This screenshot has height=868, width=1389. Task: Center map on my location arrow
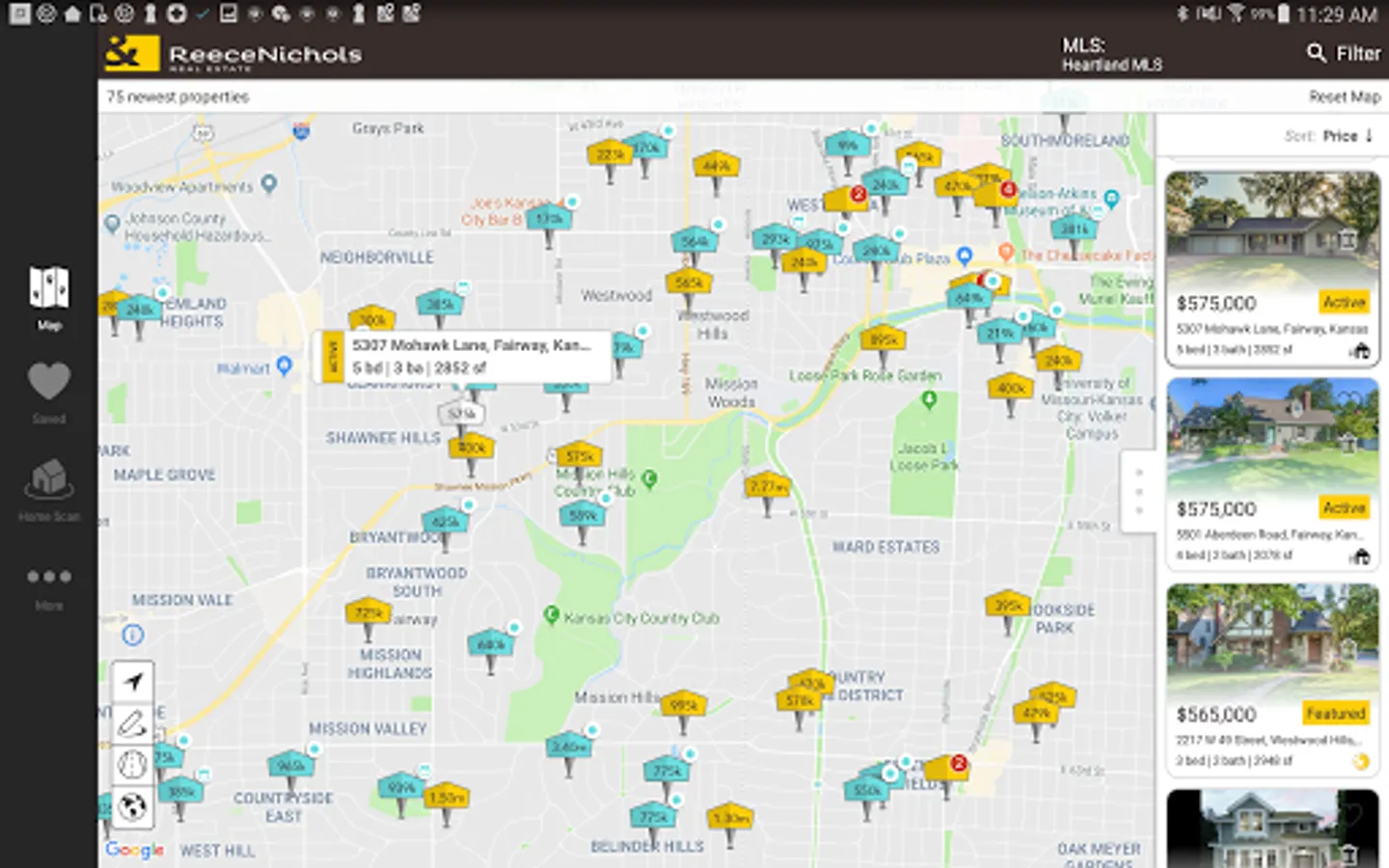click(132, 681)
